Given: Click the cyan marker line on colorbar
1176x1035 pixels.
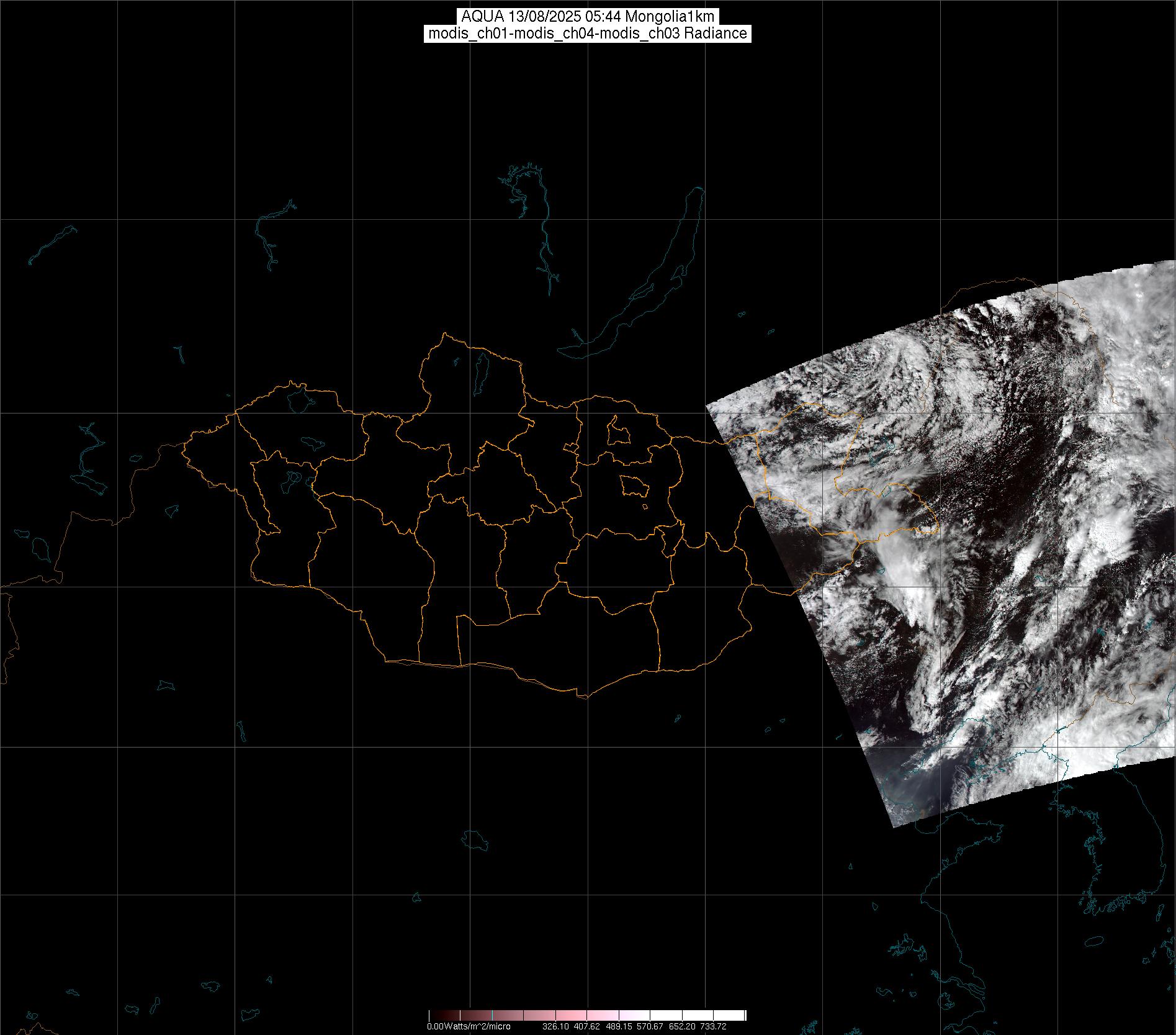Looking at the screenshot, I should [492, 1016].
